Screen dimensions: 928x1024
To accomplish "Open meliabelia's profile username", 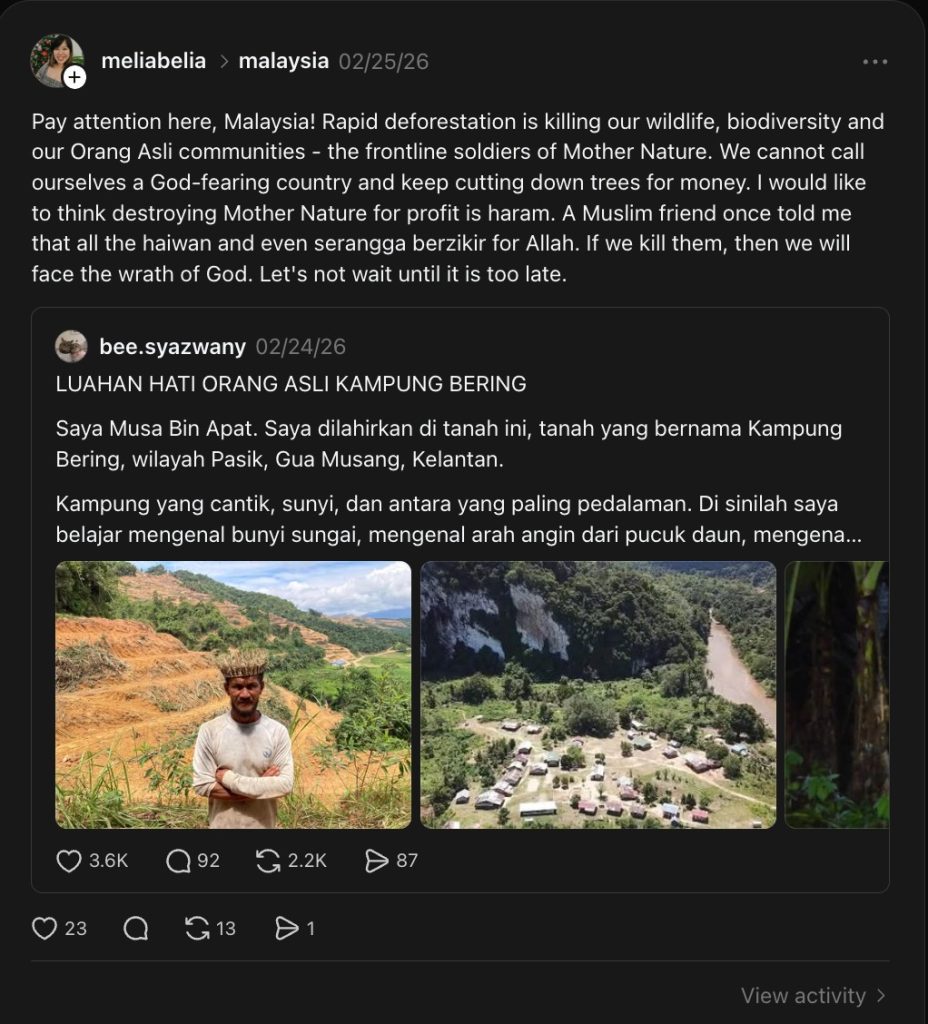I will click(x=153, y=61).
